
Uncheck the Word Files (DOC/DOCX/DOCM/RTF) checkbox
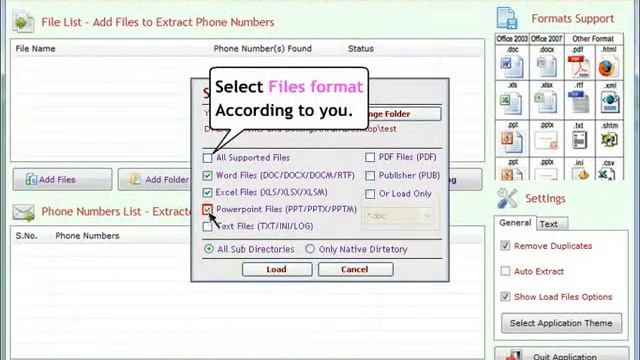tap(207, 176)
